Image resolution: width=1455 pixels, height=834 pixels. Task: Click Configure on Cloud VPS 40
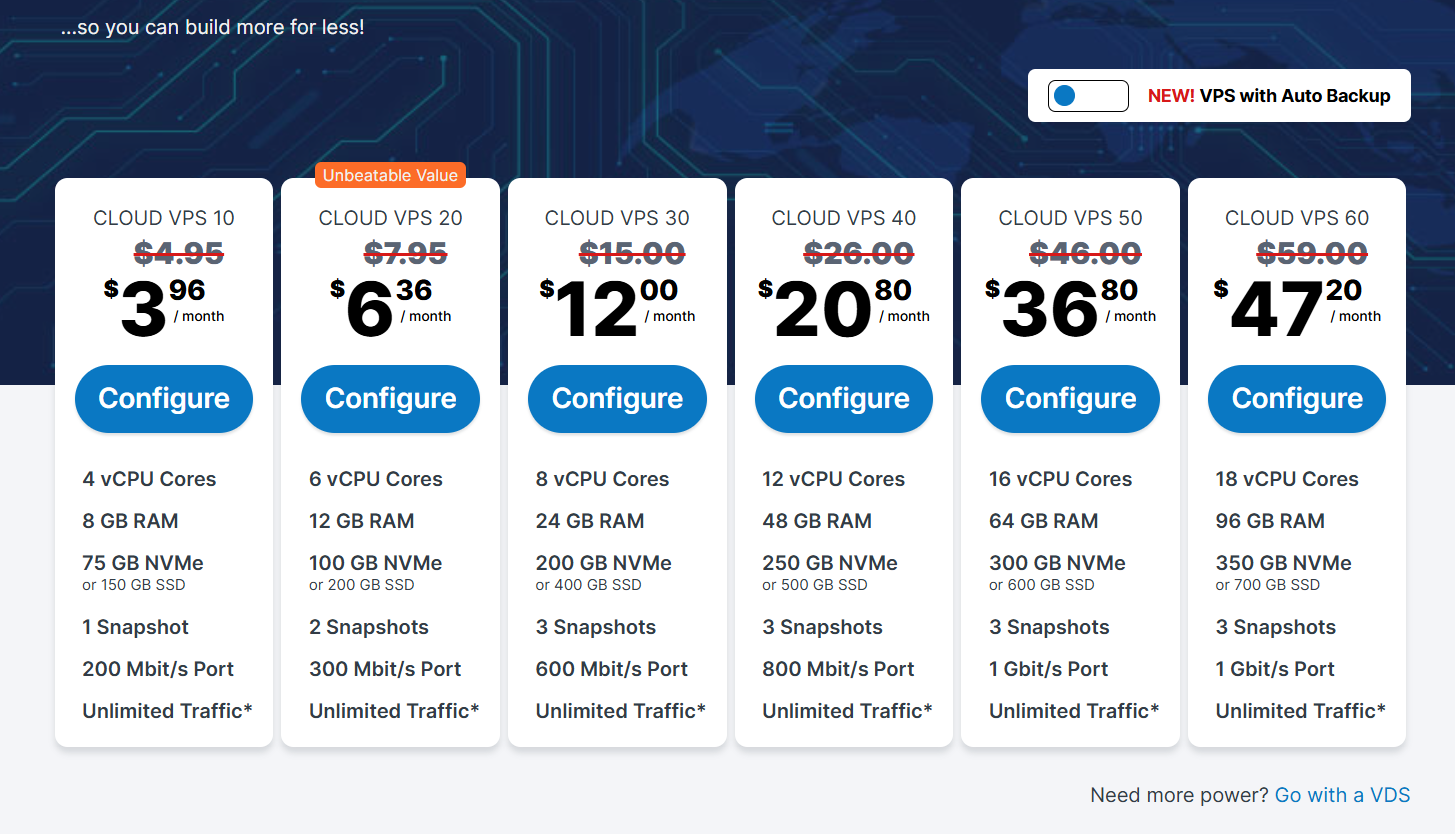(x=843, y=398)
